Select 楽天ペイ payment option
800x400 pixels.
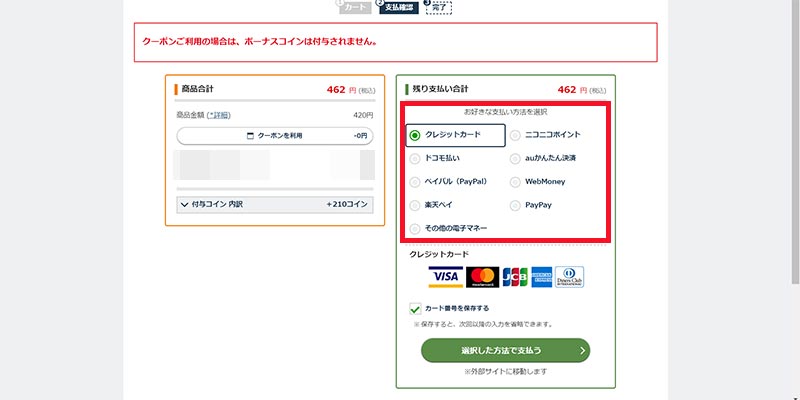pyautogui.click(x=415, y=205)
